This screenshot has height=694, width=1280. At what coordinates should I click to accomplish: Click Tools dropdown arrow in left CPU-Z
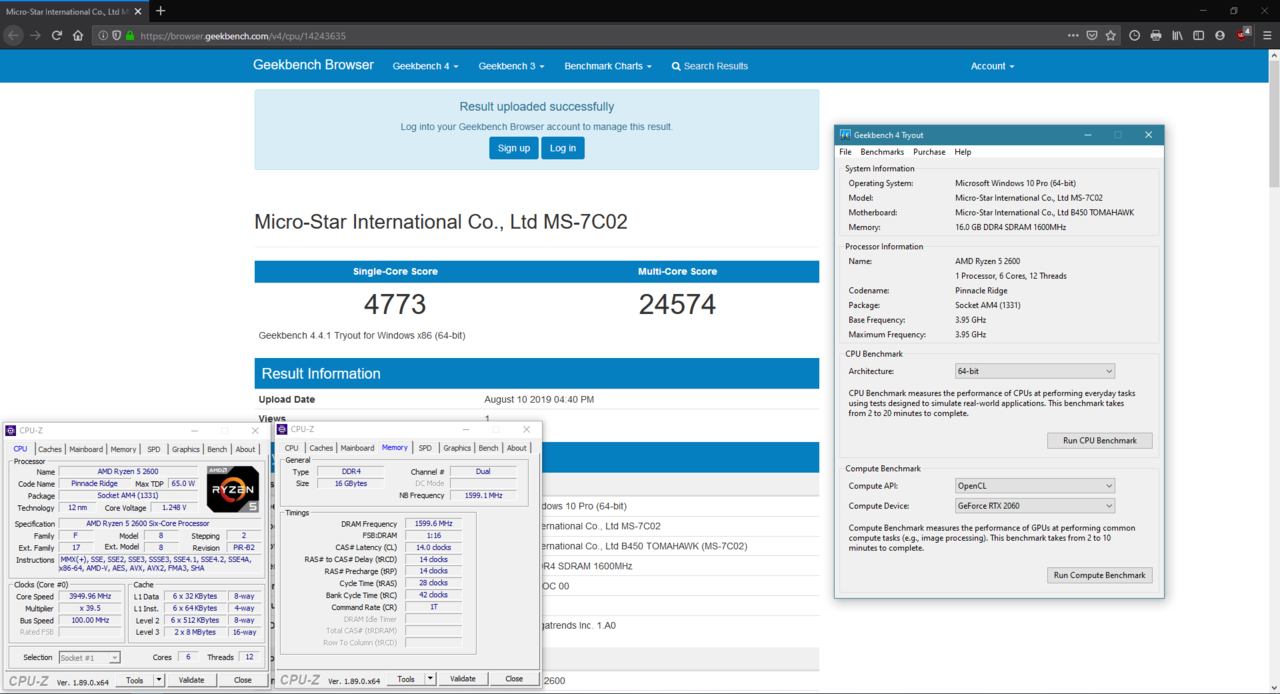pos(158,680)
